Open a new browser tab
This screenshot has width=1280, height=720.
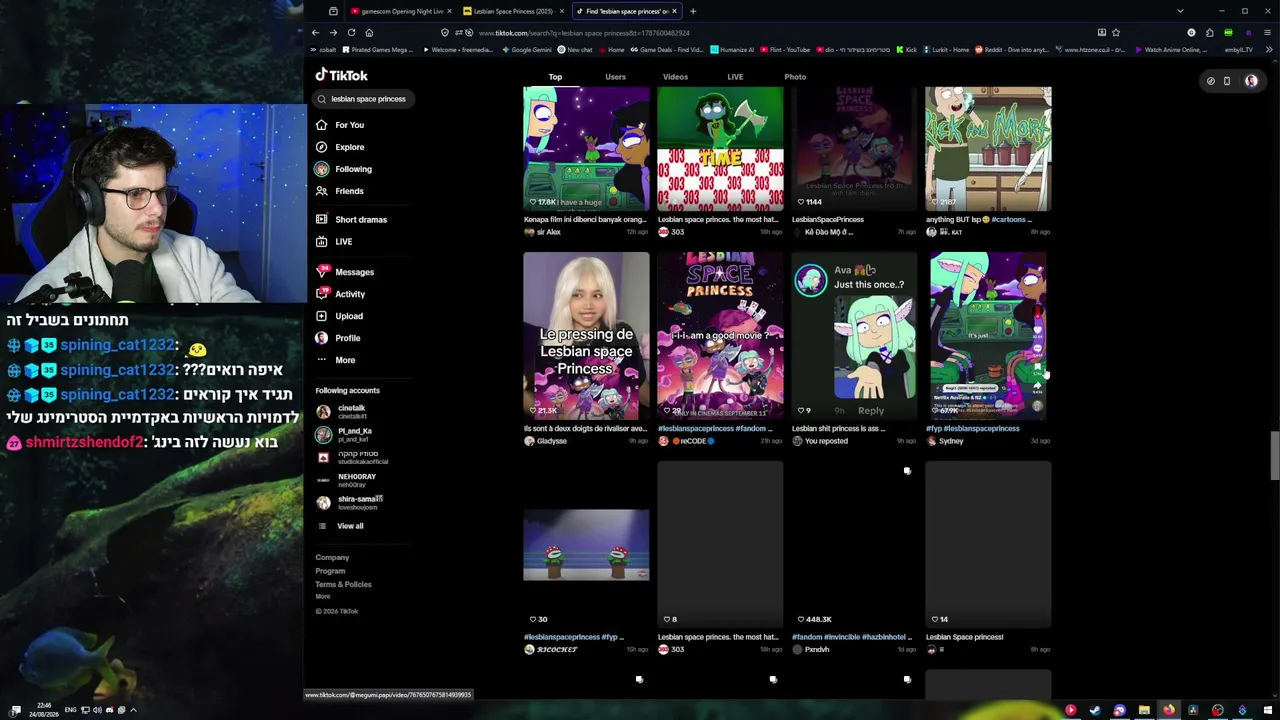click(692, 11)
